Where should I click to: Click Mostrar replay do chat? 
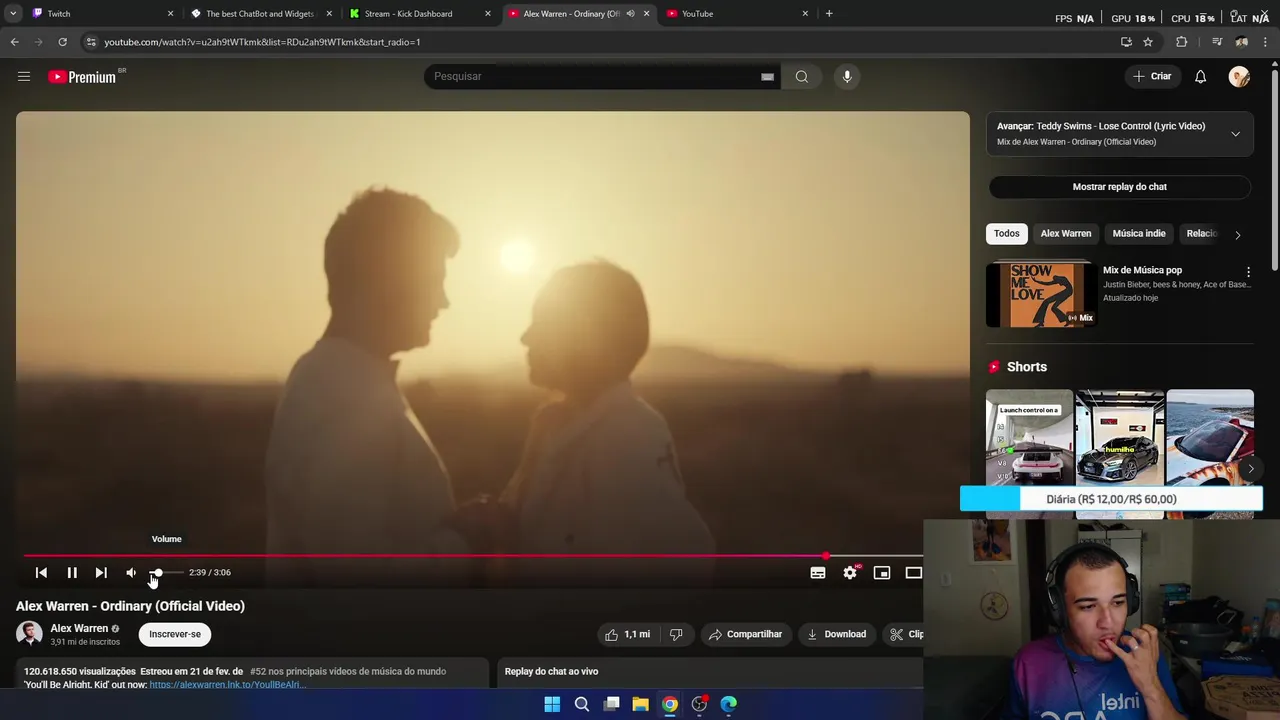(1120, 186)
